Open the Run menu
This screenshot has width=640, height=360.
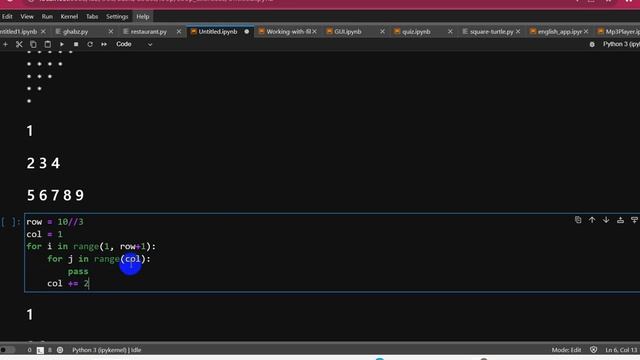47,17
